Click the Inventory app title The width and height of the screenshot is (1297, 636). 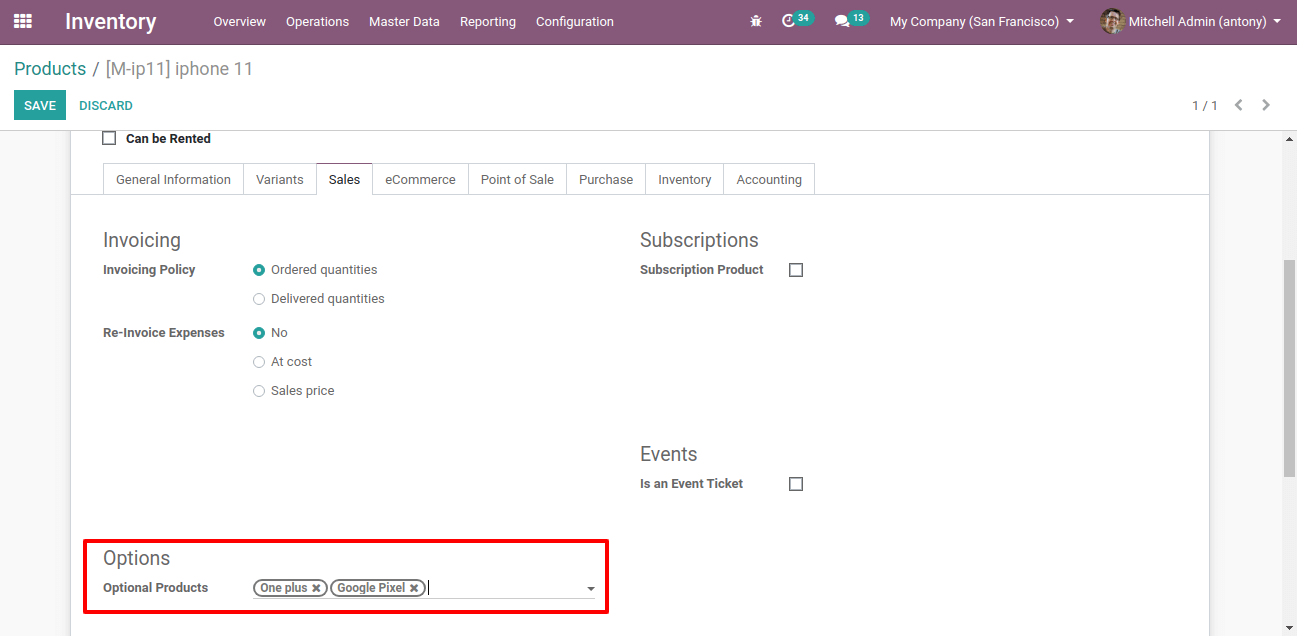[x=111, y=21]
